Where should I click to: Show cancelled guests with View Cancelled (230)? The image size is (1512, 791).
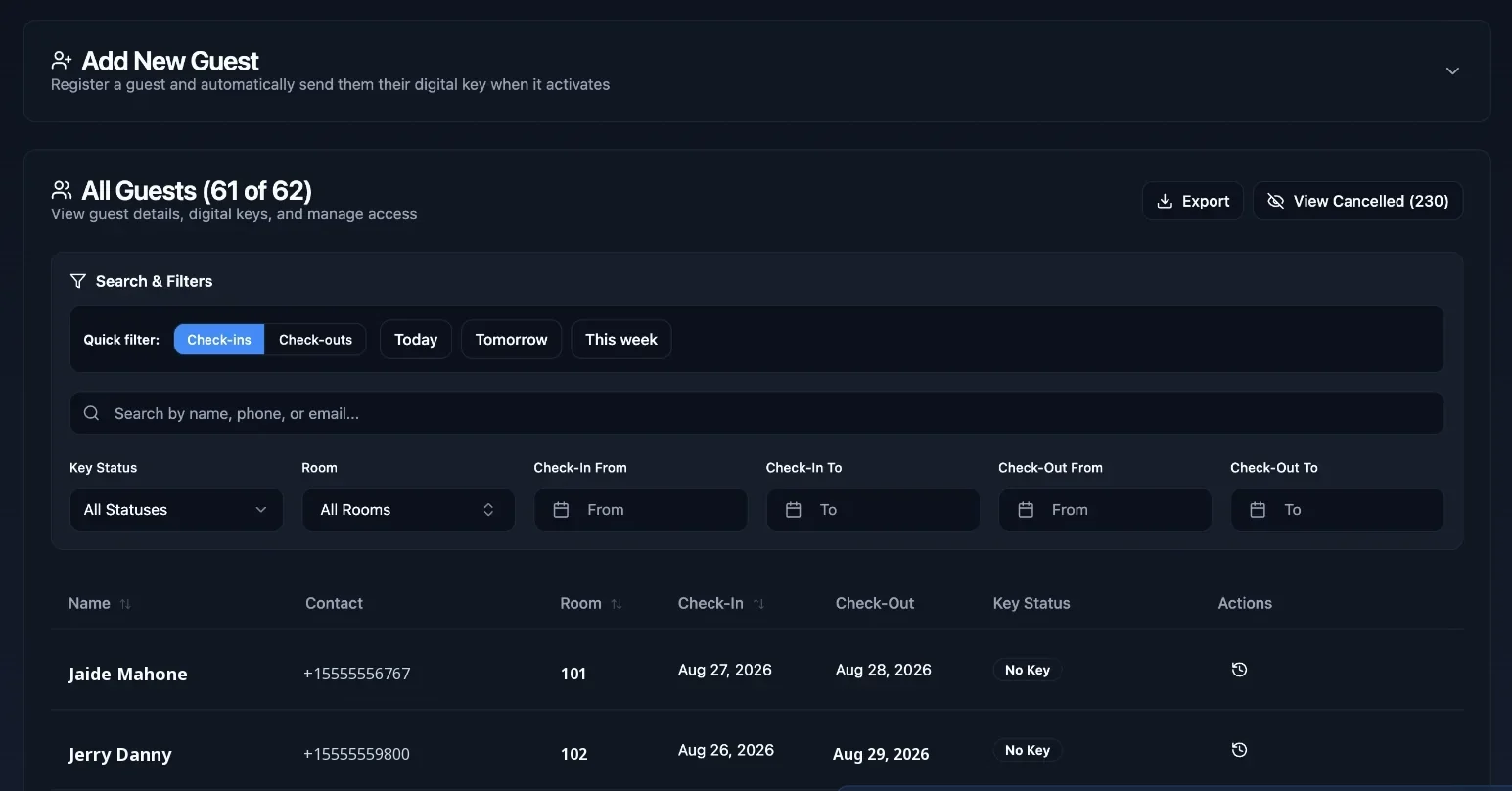coord(1357,201)
